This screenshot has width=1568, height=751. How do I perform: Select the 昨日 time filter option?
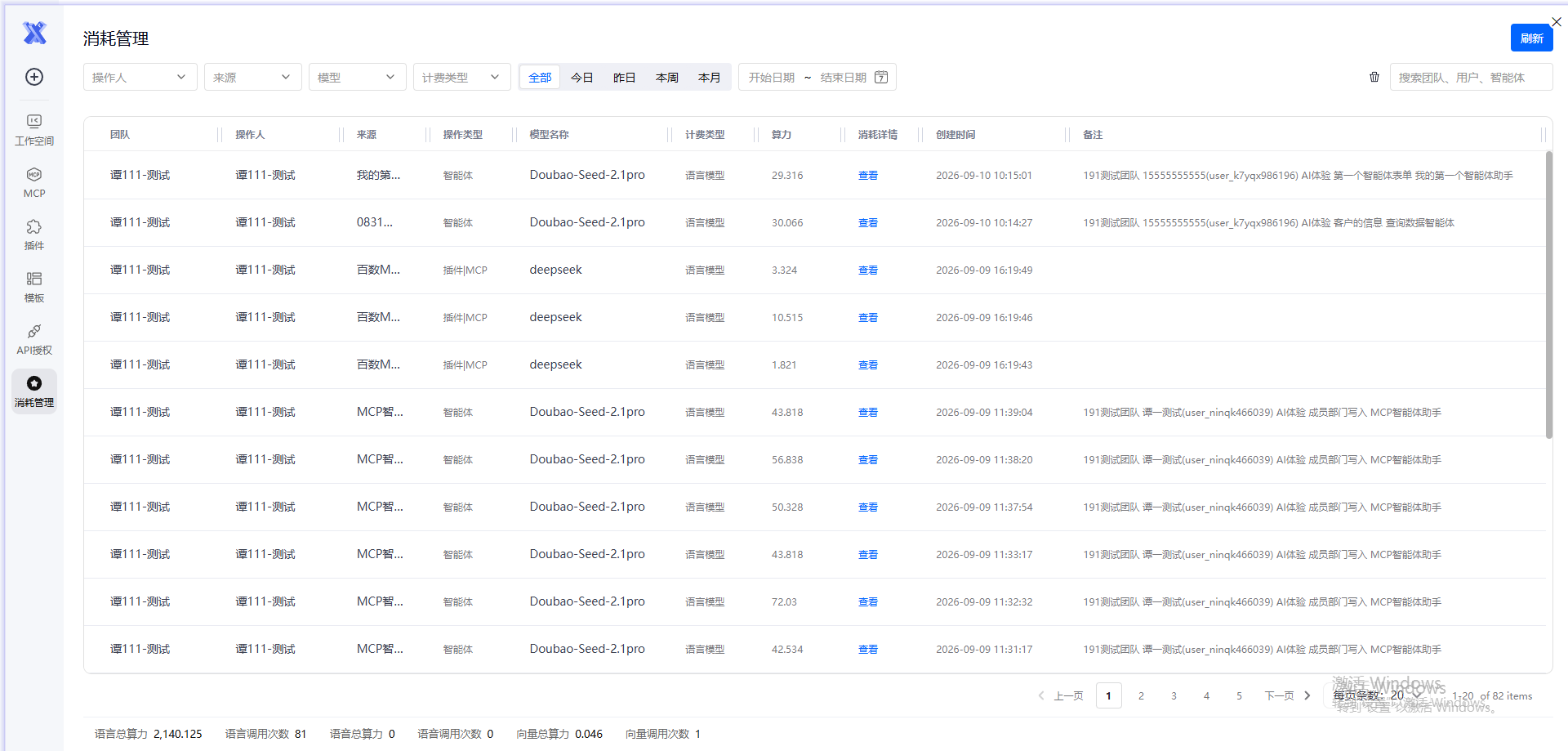(x=624, y=78)
